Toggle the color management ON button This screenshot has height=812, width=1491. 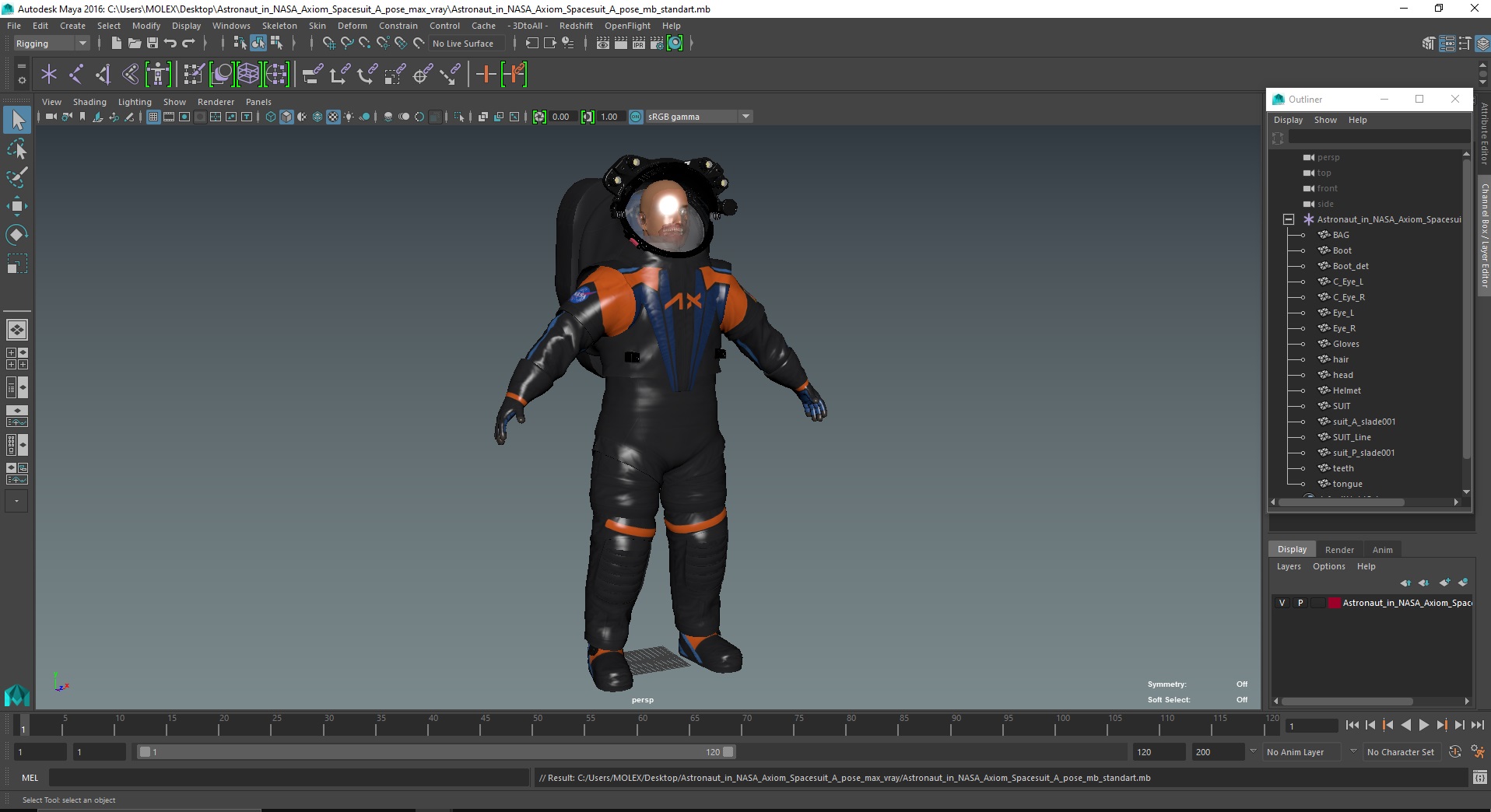pos(636,117)
